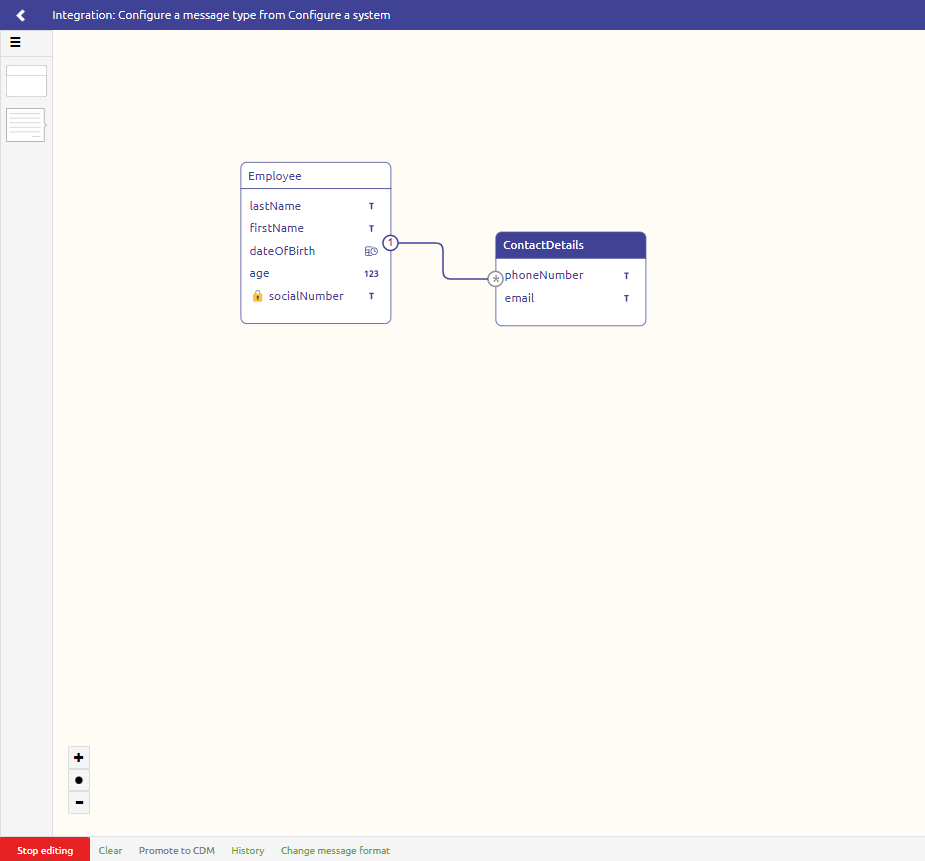Toggle the 1 cardinality badge on the relation
Screen dimensions: 925x861
(x=390, y=242)
